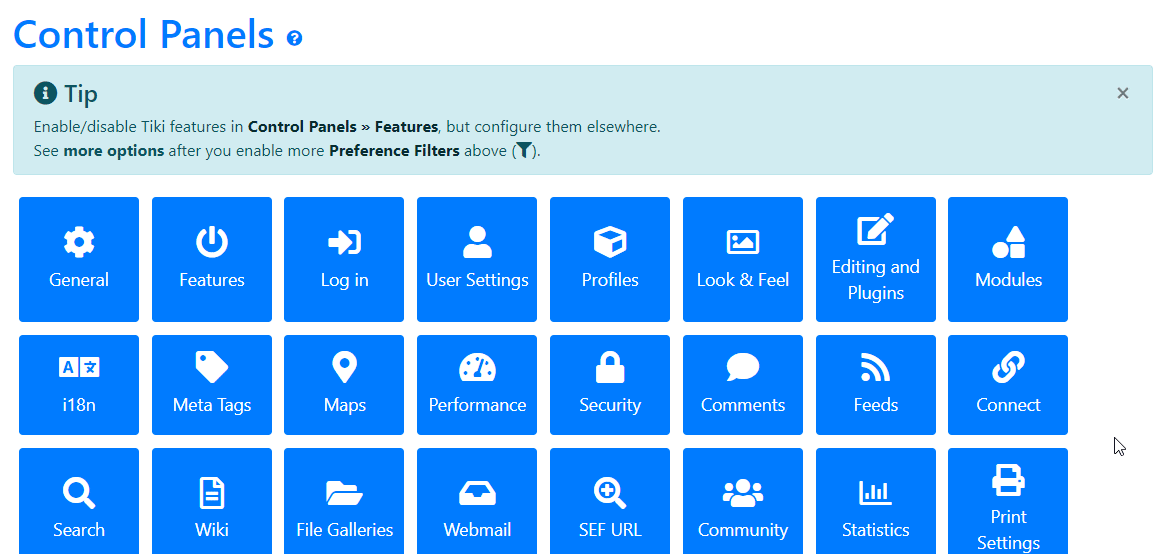Open the Profiles cube tile
Screen dimensions: 1166x554
pyautogui.click(x=610, y=260)
